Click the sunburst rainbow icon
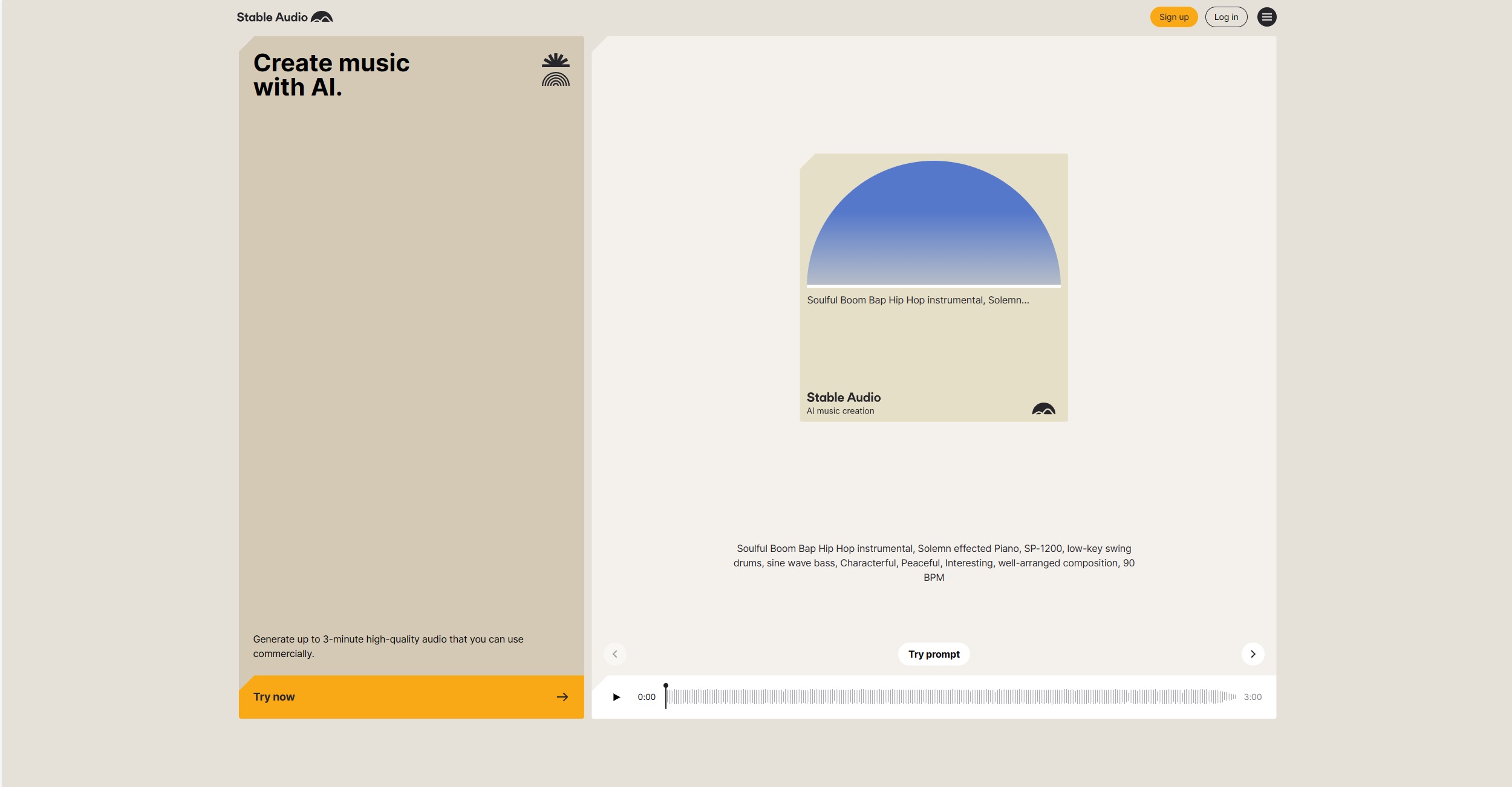The image size is (1512, 787). [555, 70]
